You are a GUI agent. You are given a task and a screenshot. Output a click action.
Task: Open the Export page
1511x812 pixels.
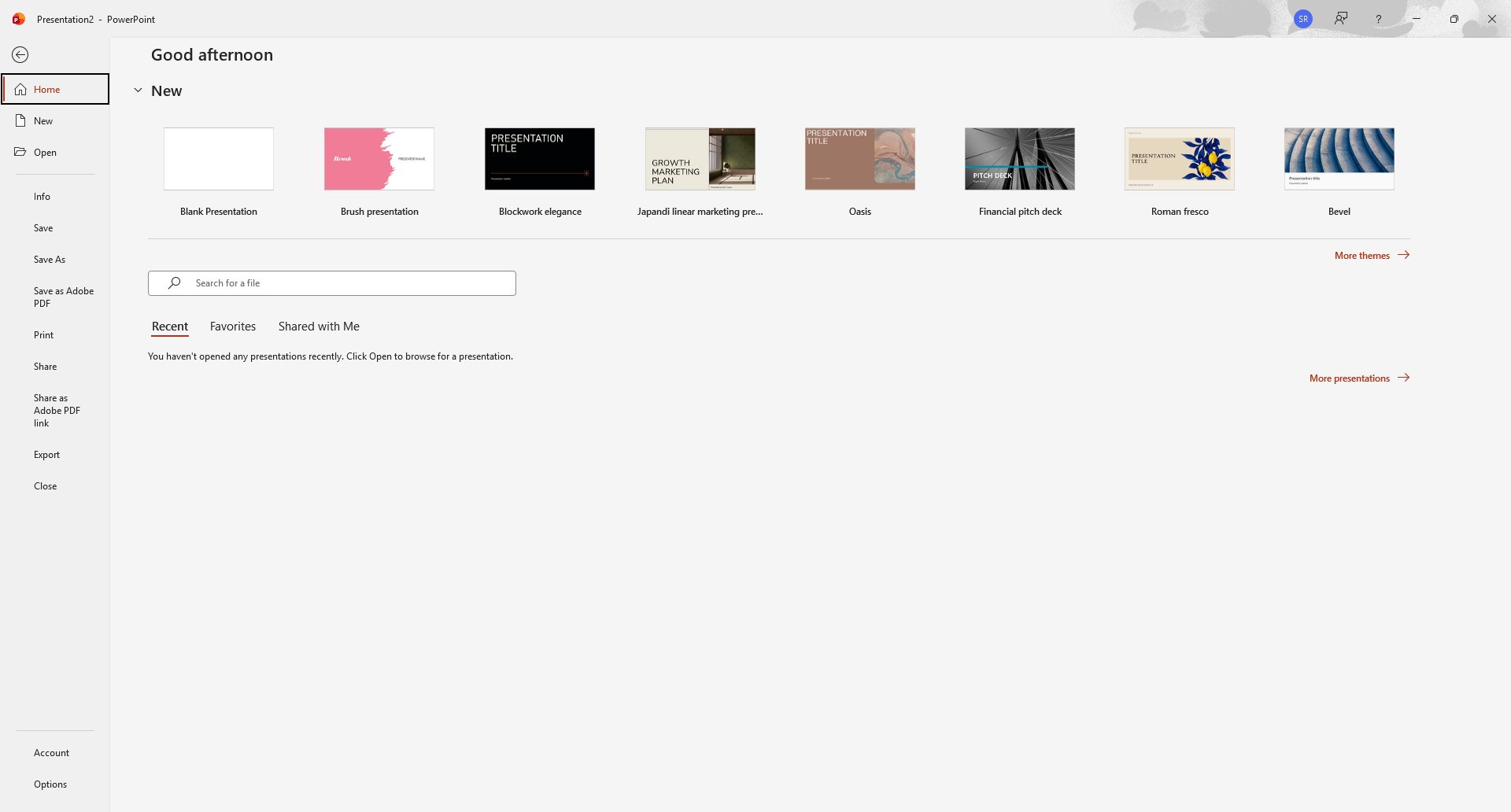[x=55, y=455]
